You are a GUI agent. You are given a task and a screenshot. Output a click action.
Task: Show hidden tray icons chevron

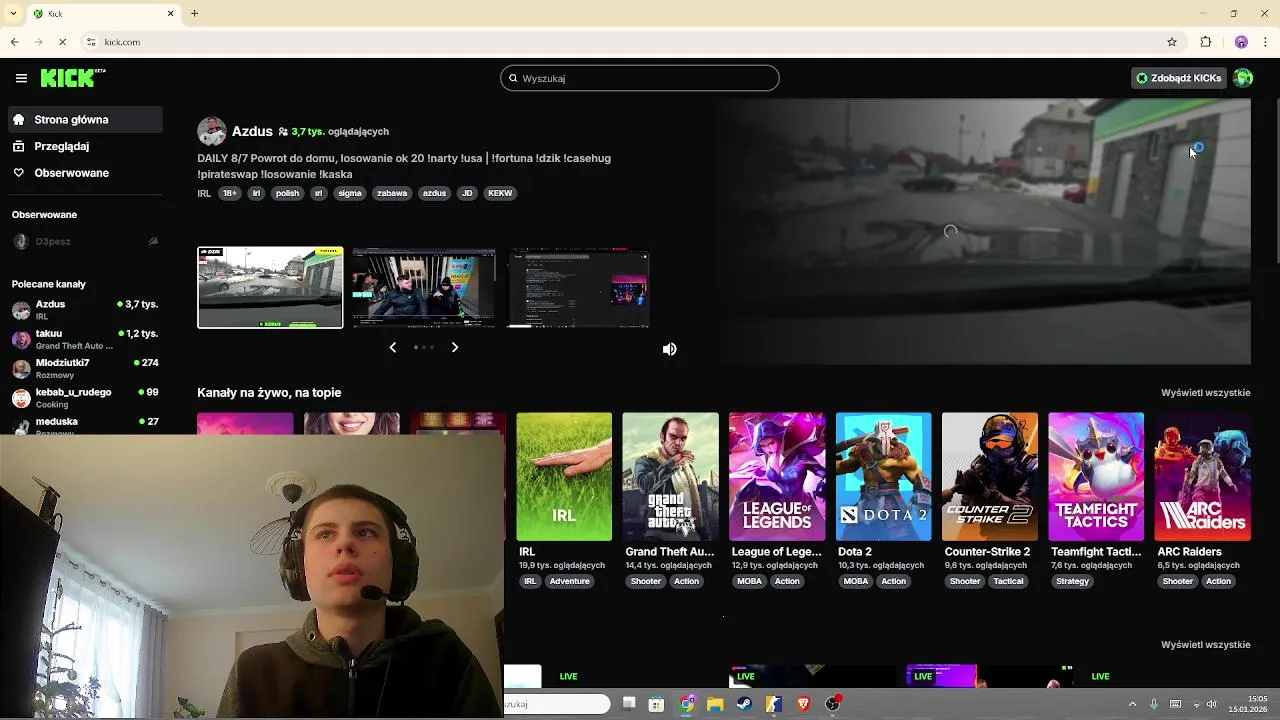pyautogui.click(x=1132, y=704)
